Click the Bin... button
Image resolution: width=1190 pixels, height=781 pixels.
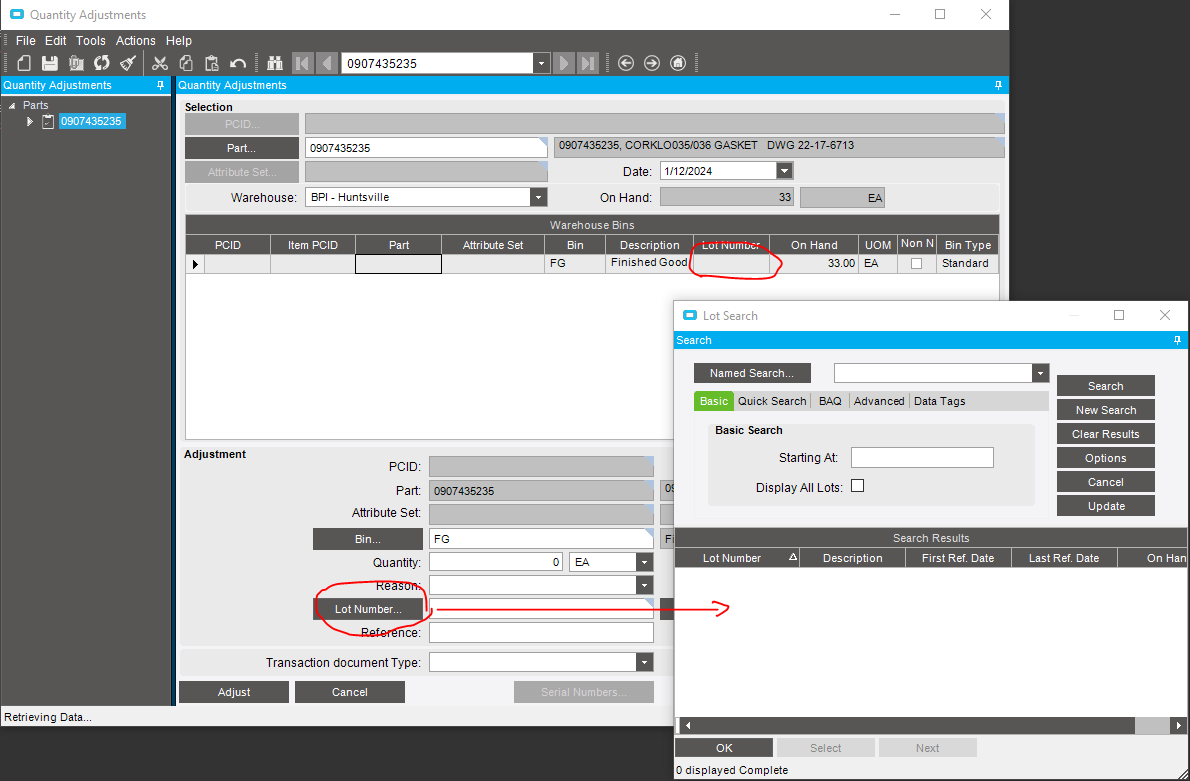tap(368, 539)
